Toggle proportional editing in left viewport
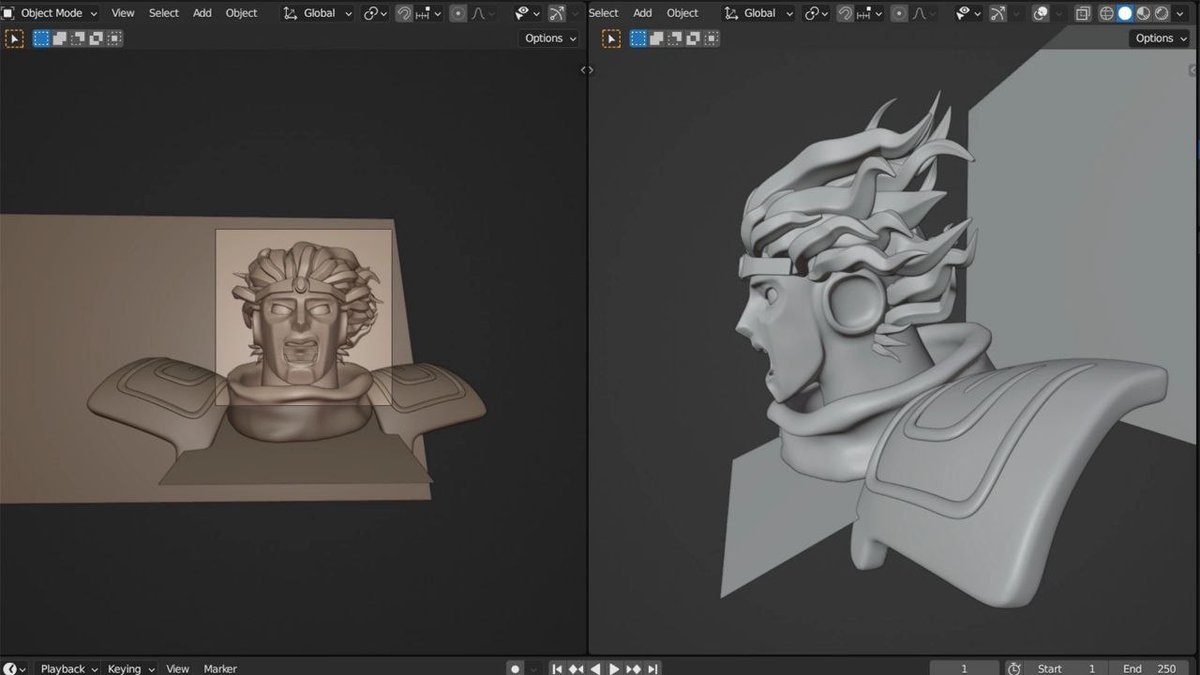 [458, 13]
